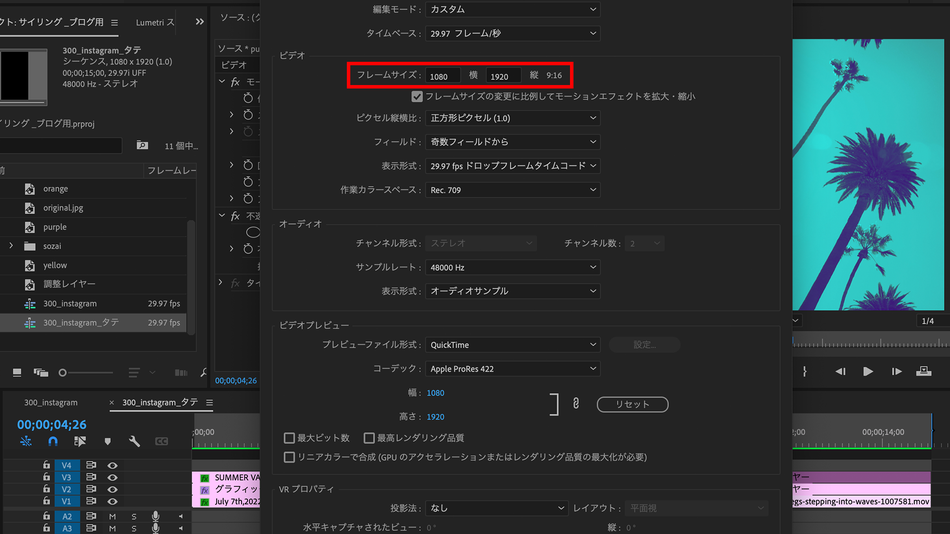
Task: Hide V3 track with eye icon
Action: 113,477
